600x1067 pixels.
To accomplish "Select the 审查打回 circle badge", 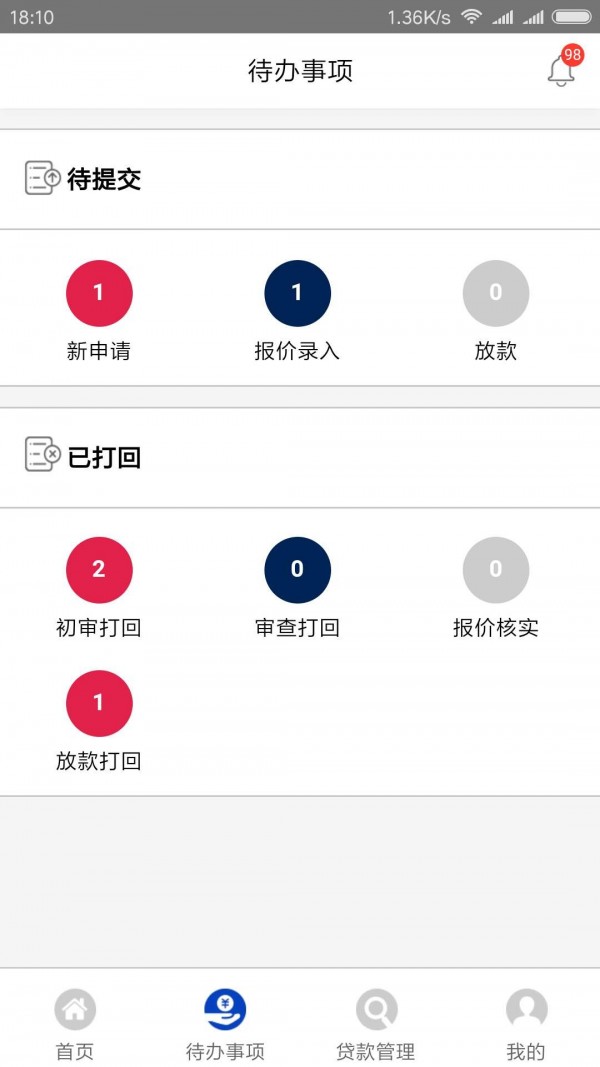I will (x=297, y=569).
